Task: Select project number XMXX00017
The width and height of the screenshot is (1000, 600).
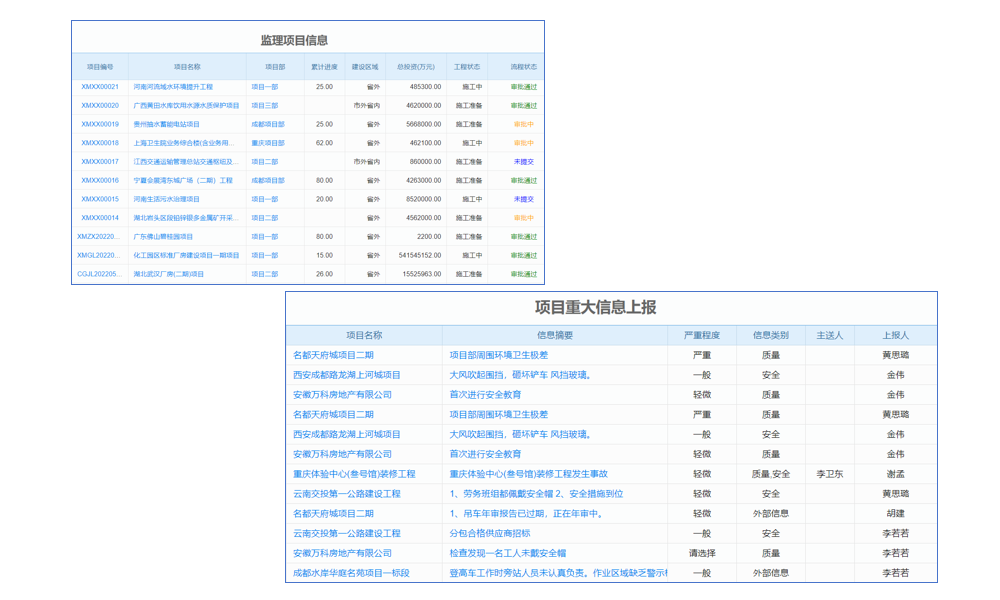Action: tap(99, 161)
